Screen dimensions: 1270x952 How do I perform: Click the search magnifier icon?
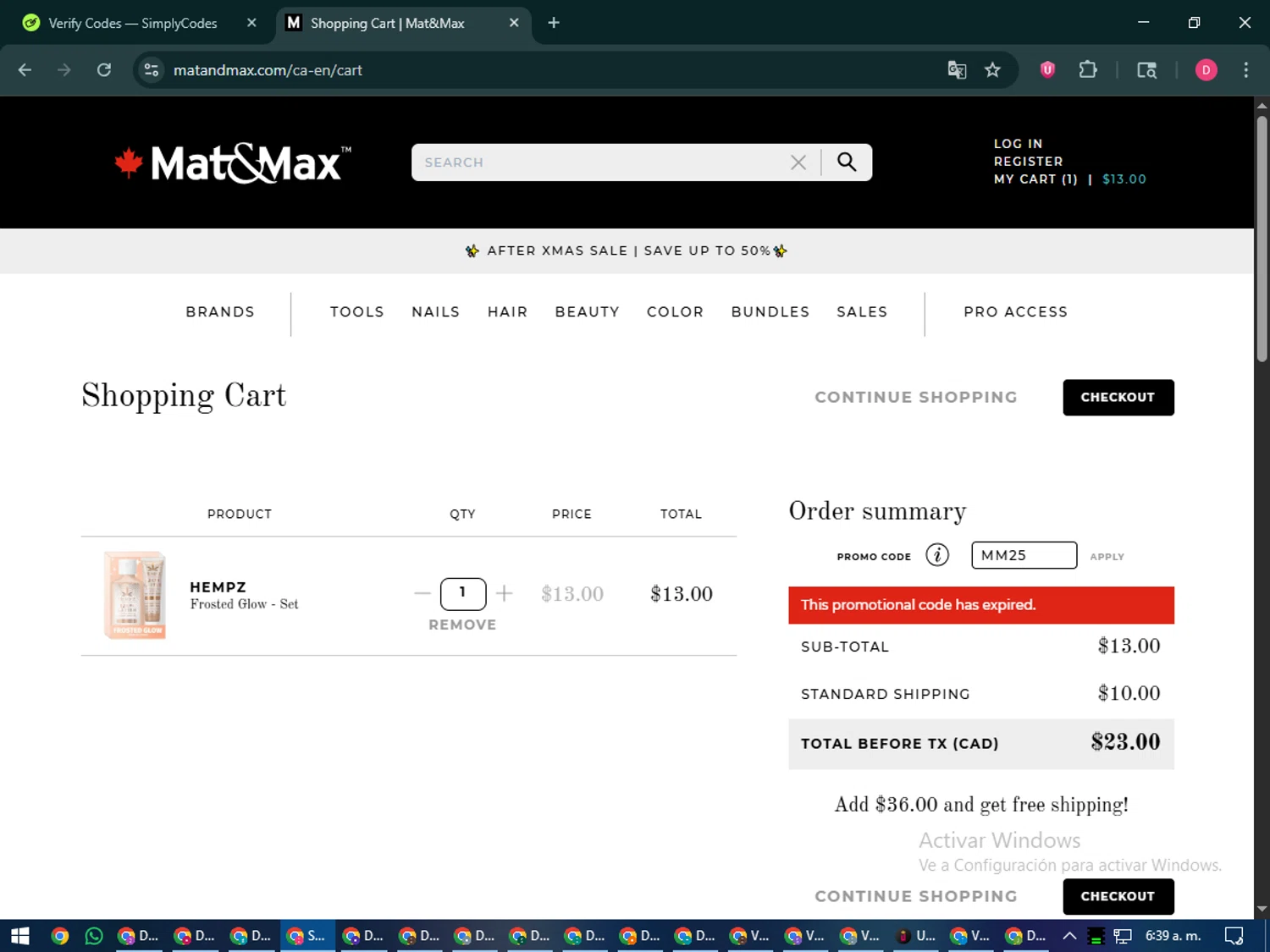pyautogui.click(x=847, y=162)
